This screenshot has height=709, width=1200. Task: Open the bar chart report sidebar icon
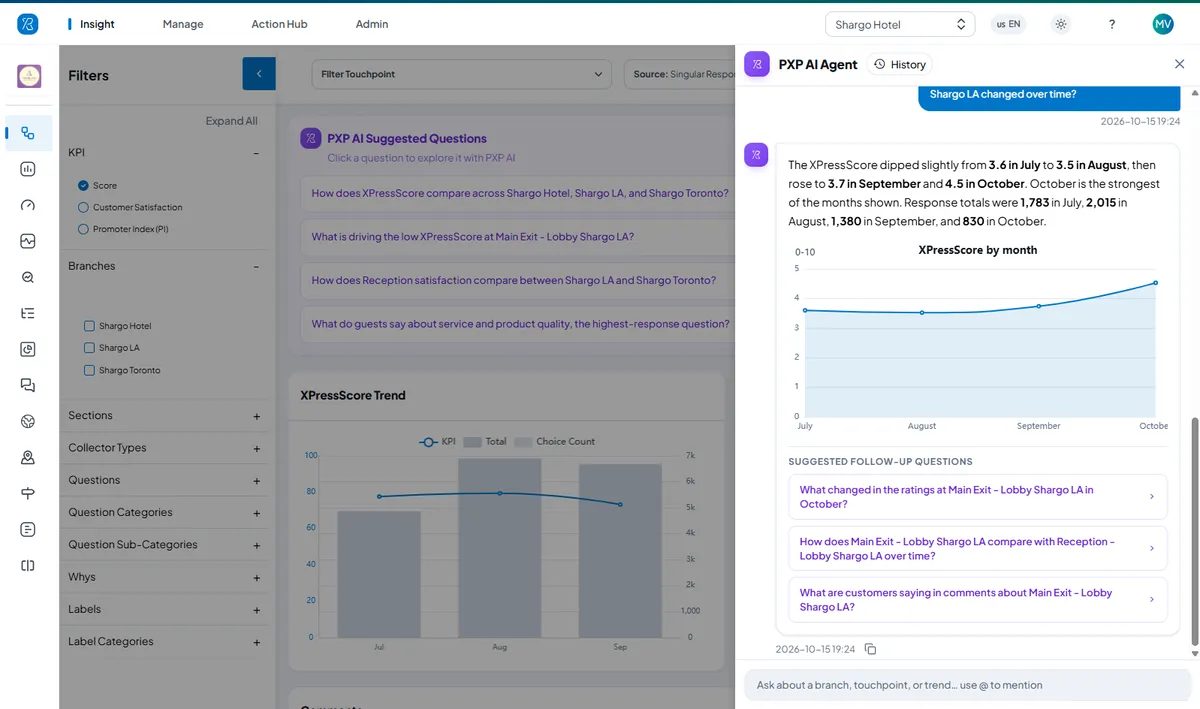[28, 169]
